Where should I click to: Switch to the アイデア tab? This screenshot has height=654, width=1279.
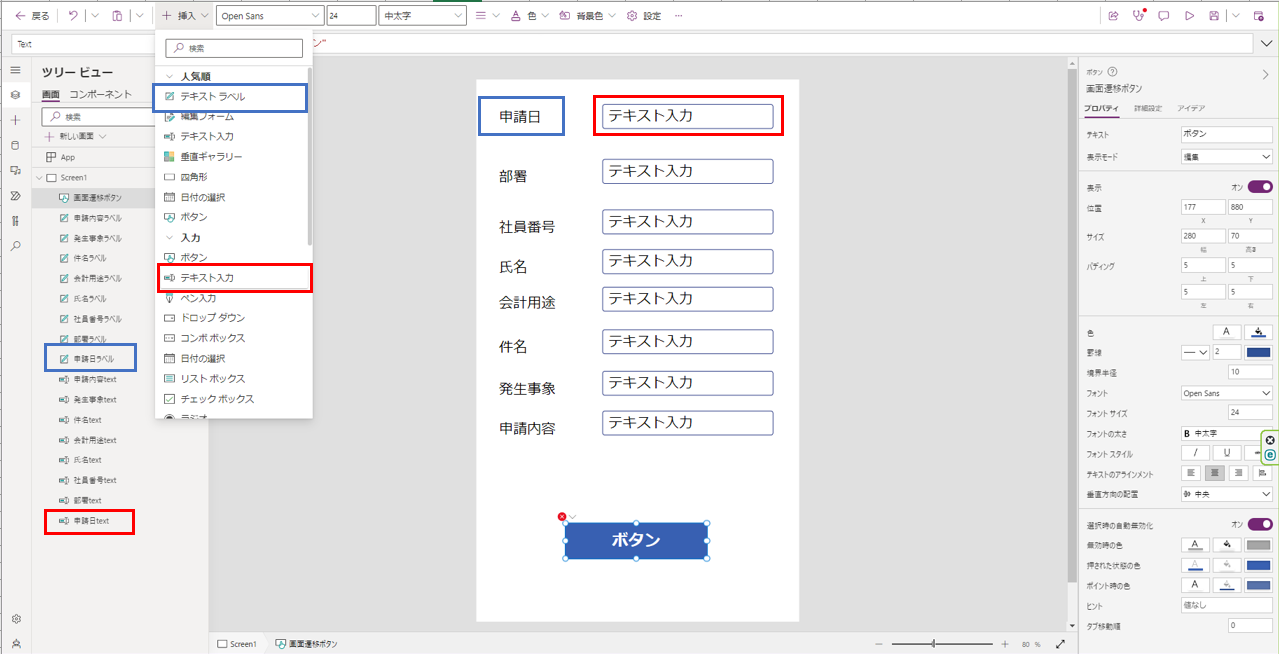[x=1191, y=108]
